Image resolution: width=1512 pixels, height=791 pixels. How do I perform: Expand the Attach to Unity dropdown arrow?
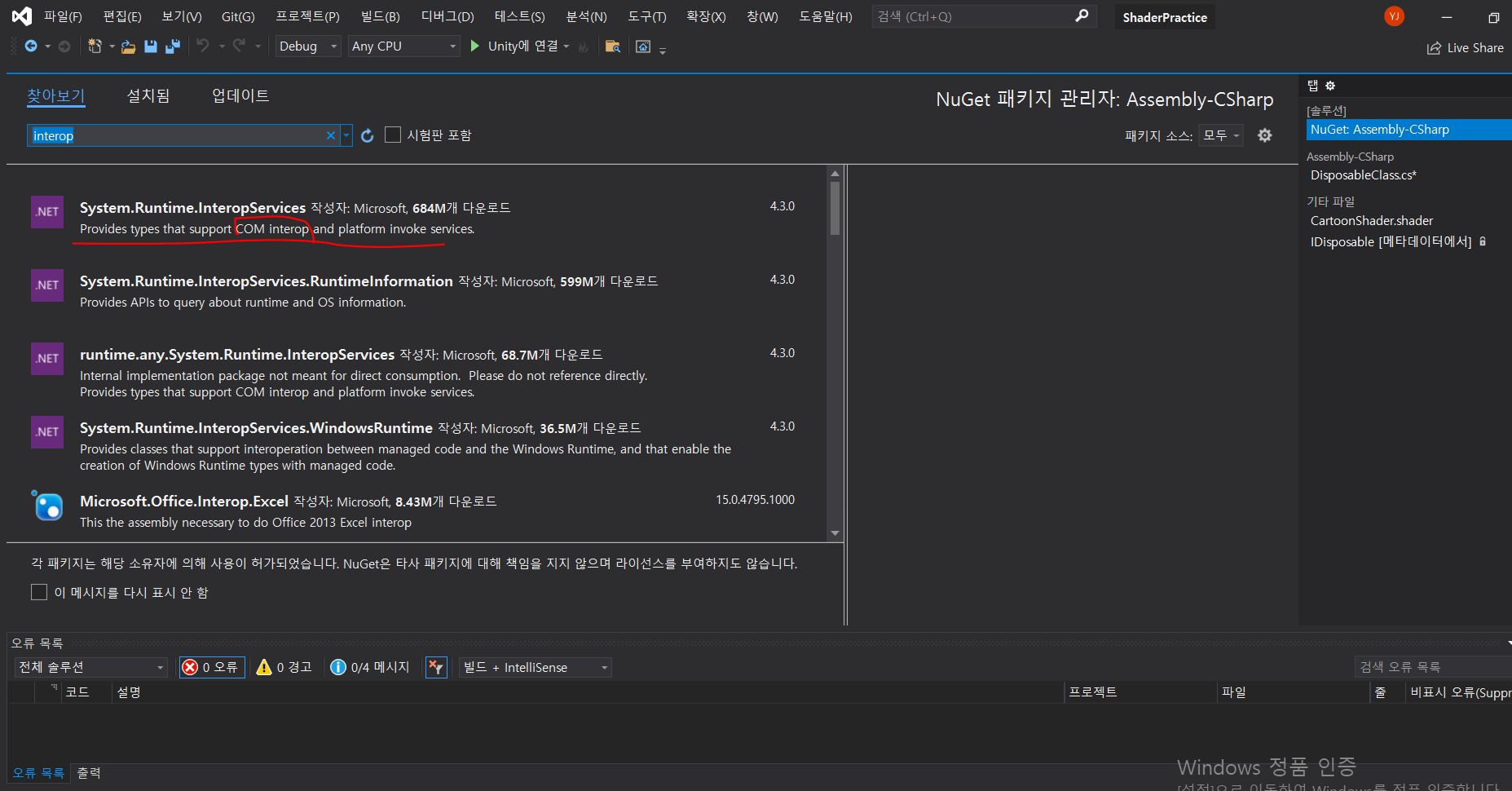click(x=566, y=46)
